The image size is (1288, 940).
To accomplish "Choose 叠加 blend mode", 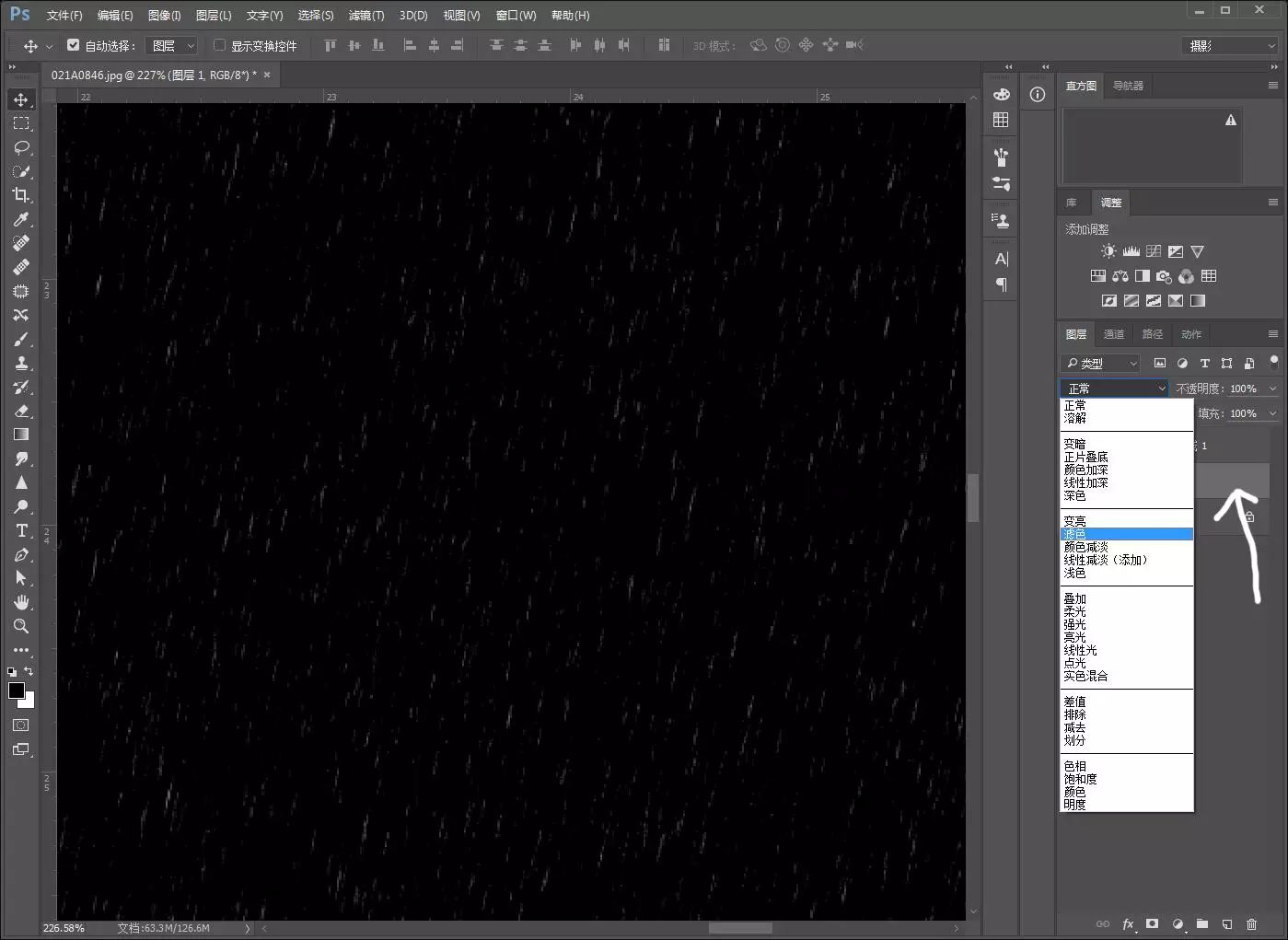I will coord(1127,598).
